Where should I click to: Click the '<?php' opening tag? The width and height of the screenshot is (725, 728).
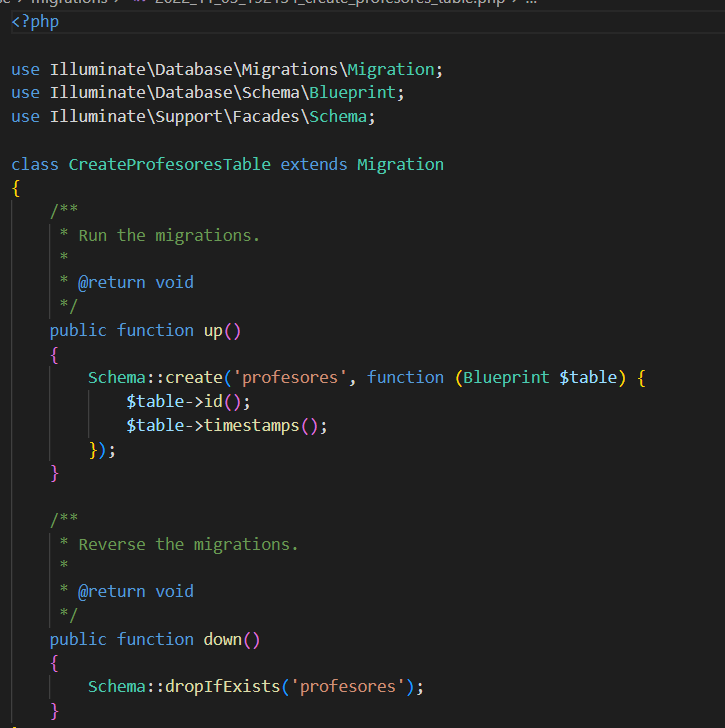pos(35,22)
